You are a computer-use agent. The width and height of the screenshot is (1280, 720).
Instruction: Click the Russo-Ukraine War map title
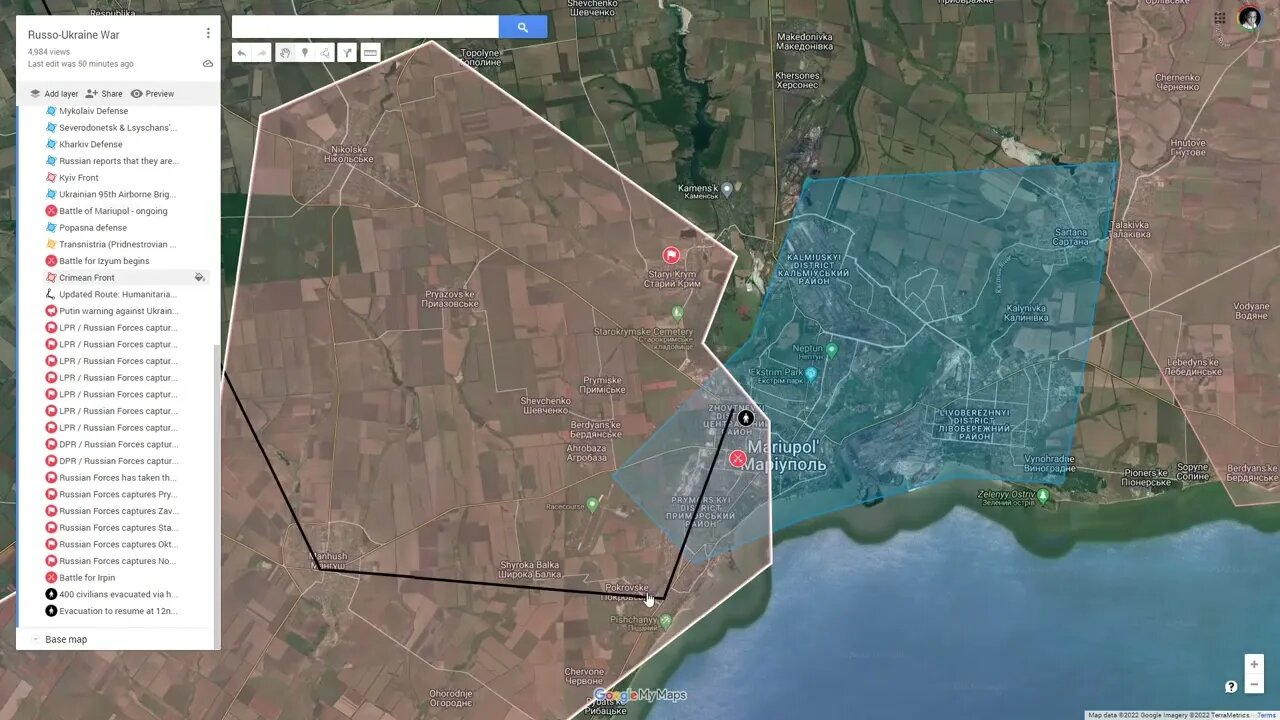click(x=74, y=35)
